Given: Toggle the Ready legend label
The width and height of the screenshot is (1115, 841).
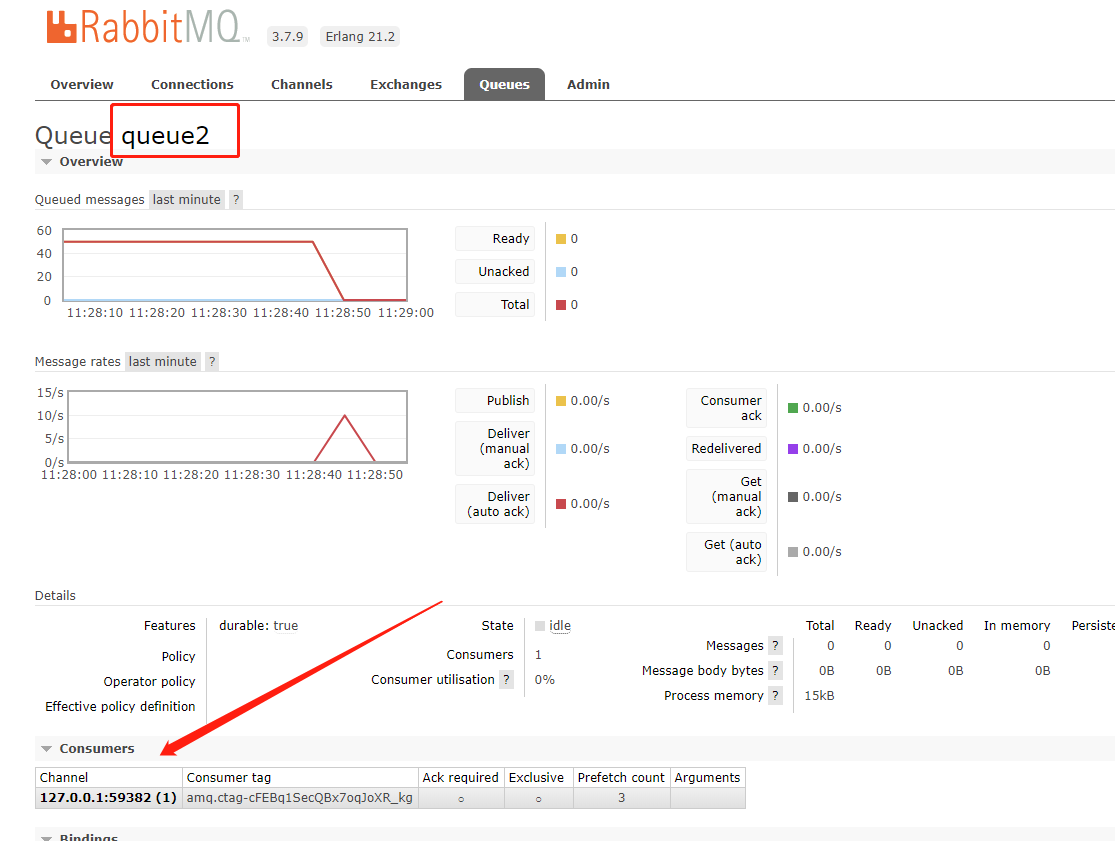Looking at the screenshot, I should pos(495,239).
